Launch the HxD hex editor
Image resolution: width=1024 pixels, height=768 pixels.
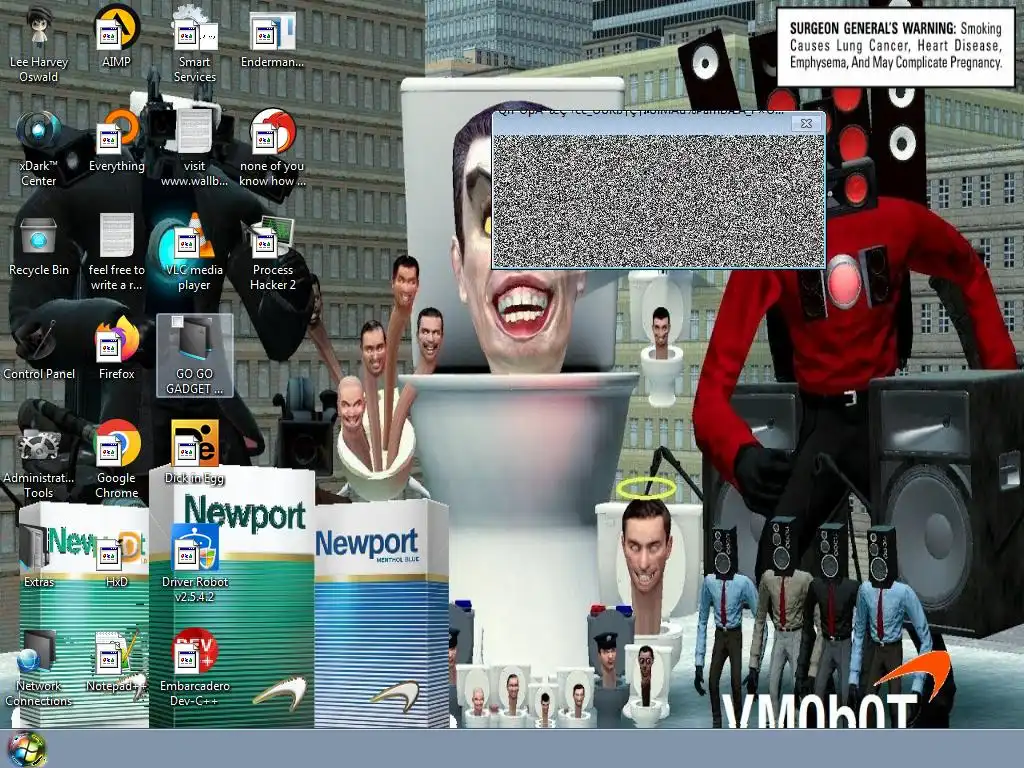pos(116,558)
